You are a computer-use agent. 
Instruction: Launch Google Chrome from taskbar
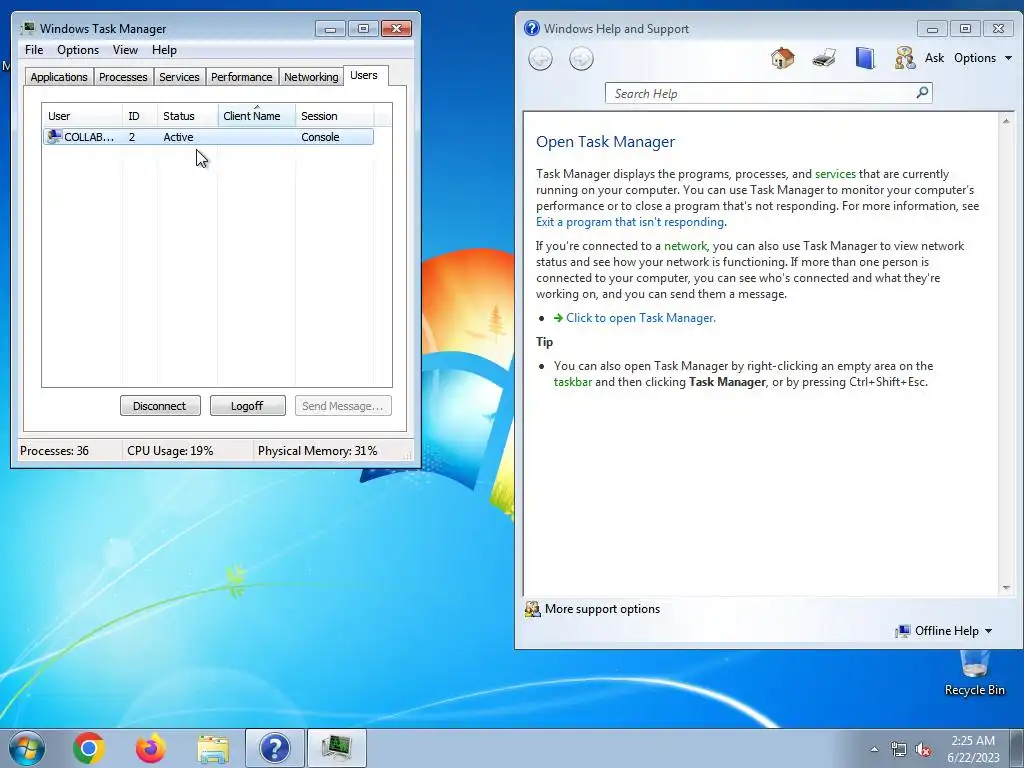coord(89,748)
